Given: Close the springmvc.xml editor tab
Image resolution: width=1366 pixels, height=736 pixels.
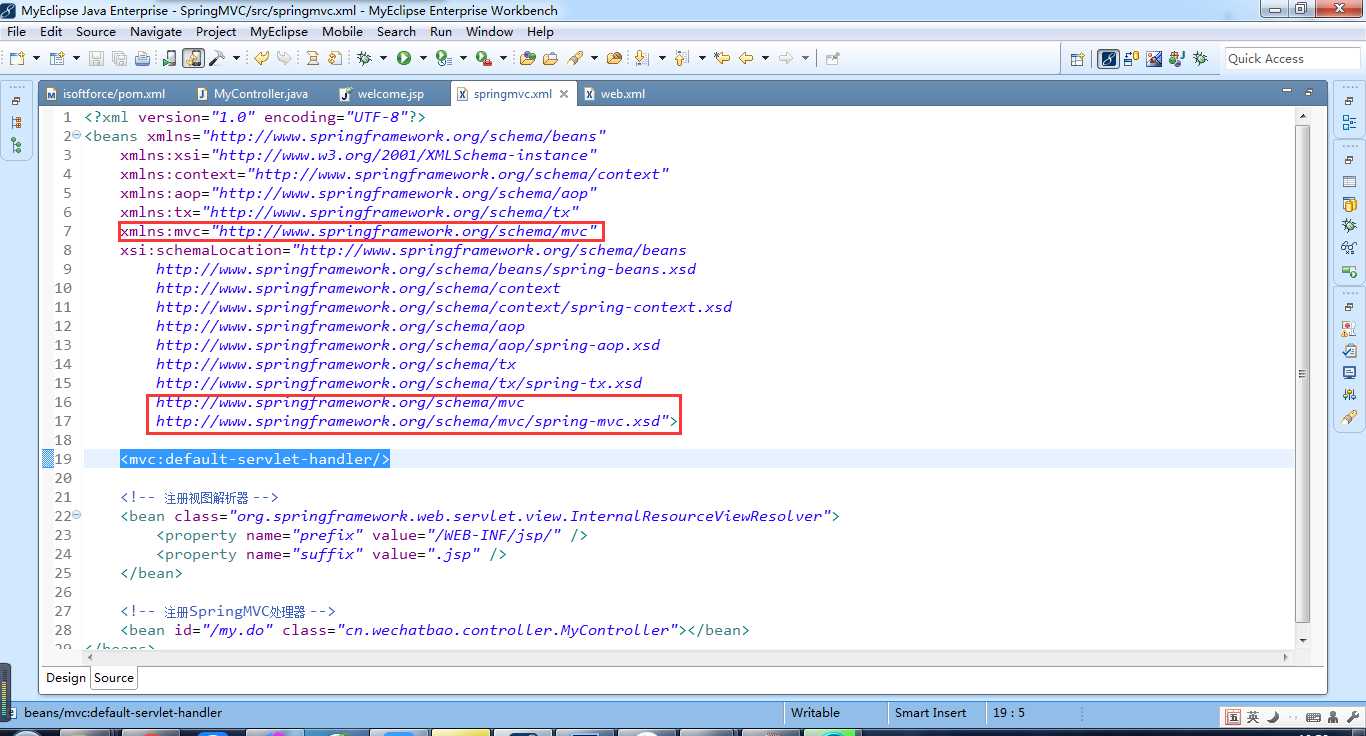Looking at the screenshot, I should coord(564,94).
